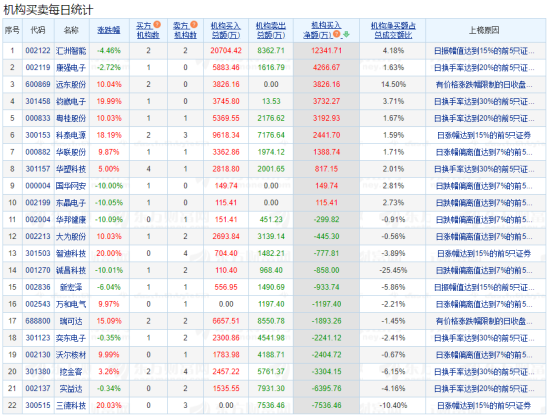550x418 pixels.
Task: Open stock code 001270 link
Action: click(38, 270)
